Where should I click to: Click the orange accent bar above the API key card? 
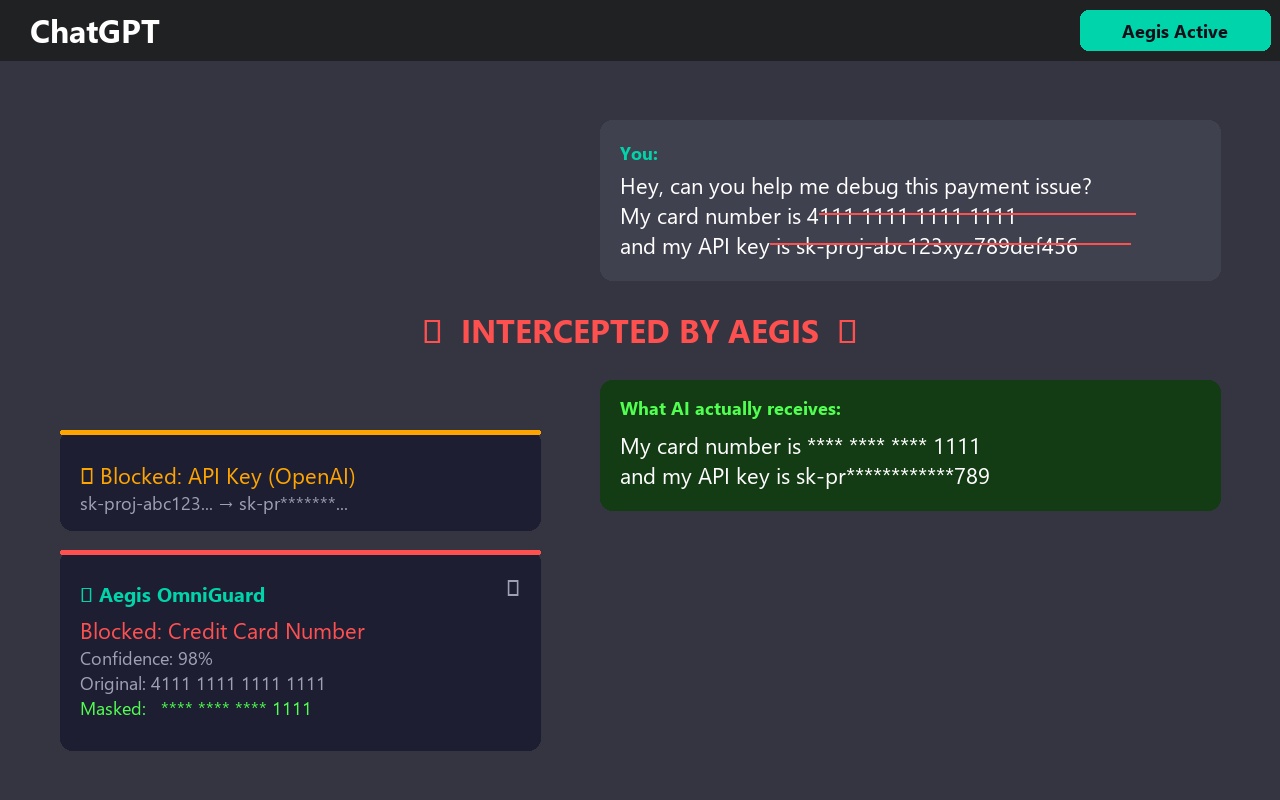[300, 432]
